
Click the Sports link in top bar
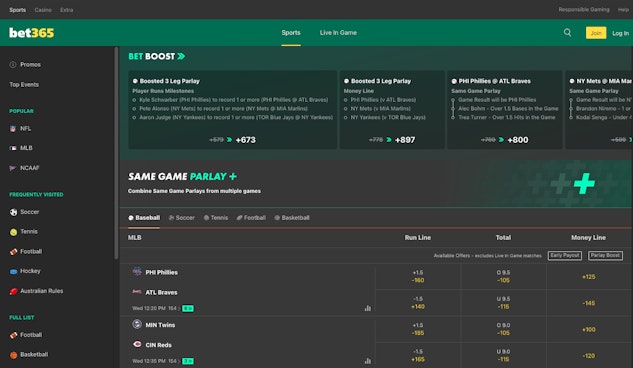[17, 10]
